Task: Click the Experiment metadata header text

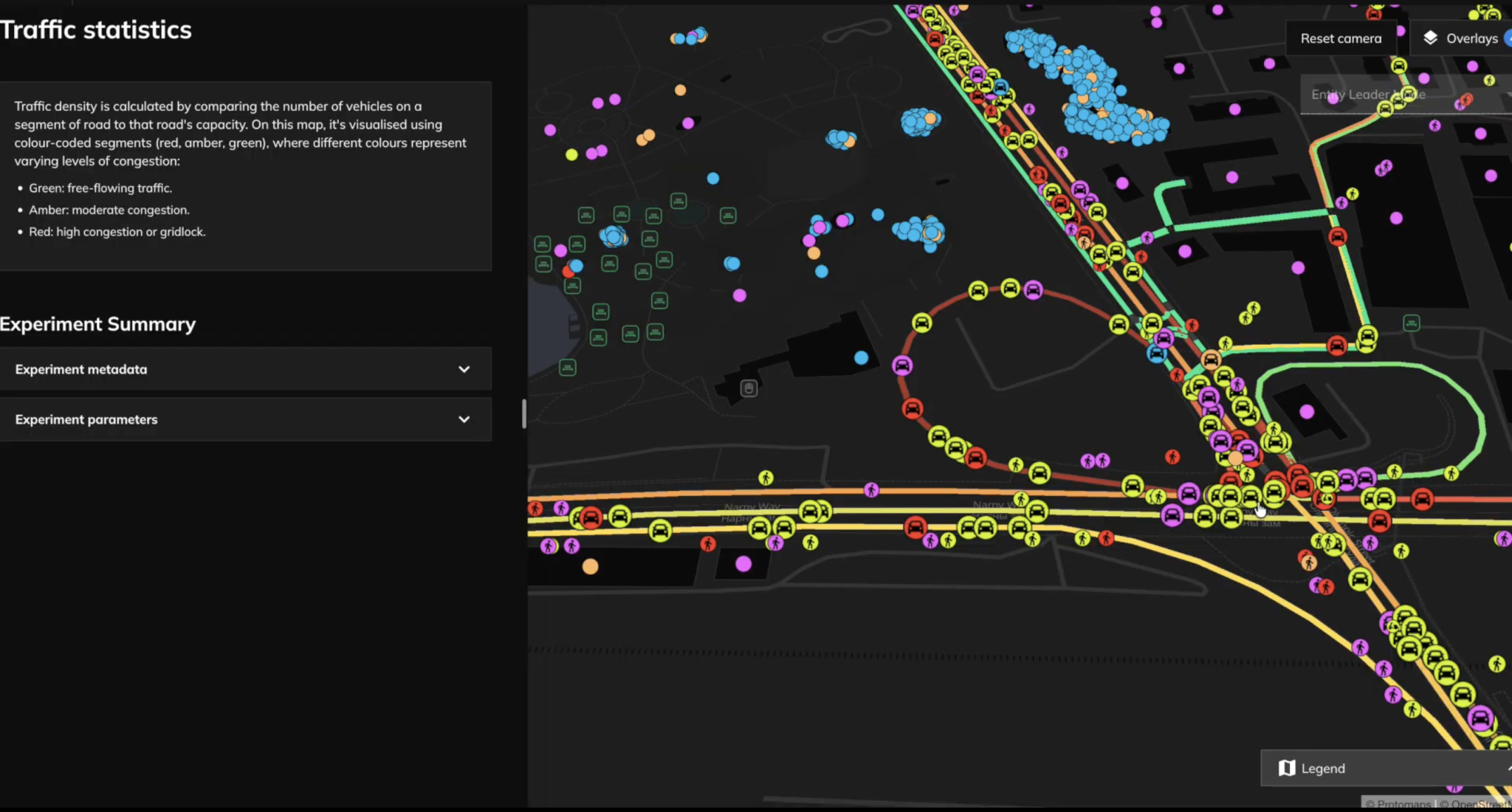Action: 81,369
